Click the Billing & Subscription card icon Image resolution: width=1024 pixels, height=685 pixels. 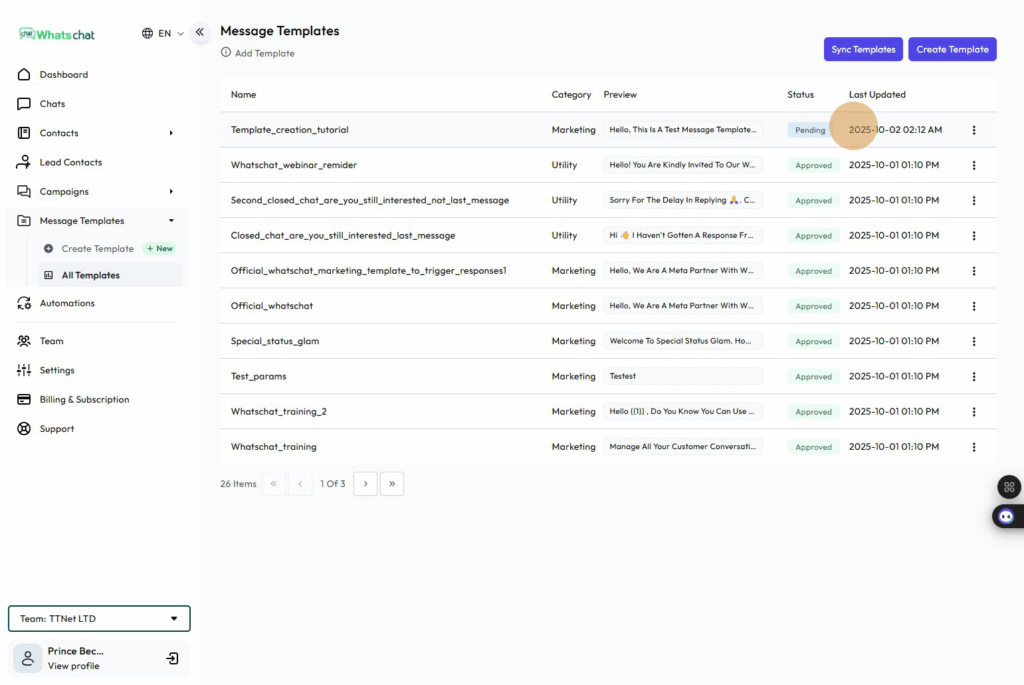click(24, 400)
